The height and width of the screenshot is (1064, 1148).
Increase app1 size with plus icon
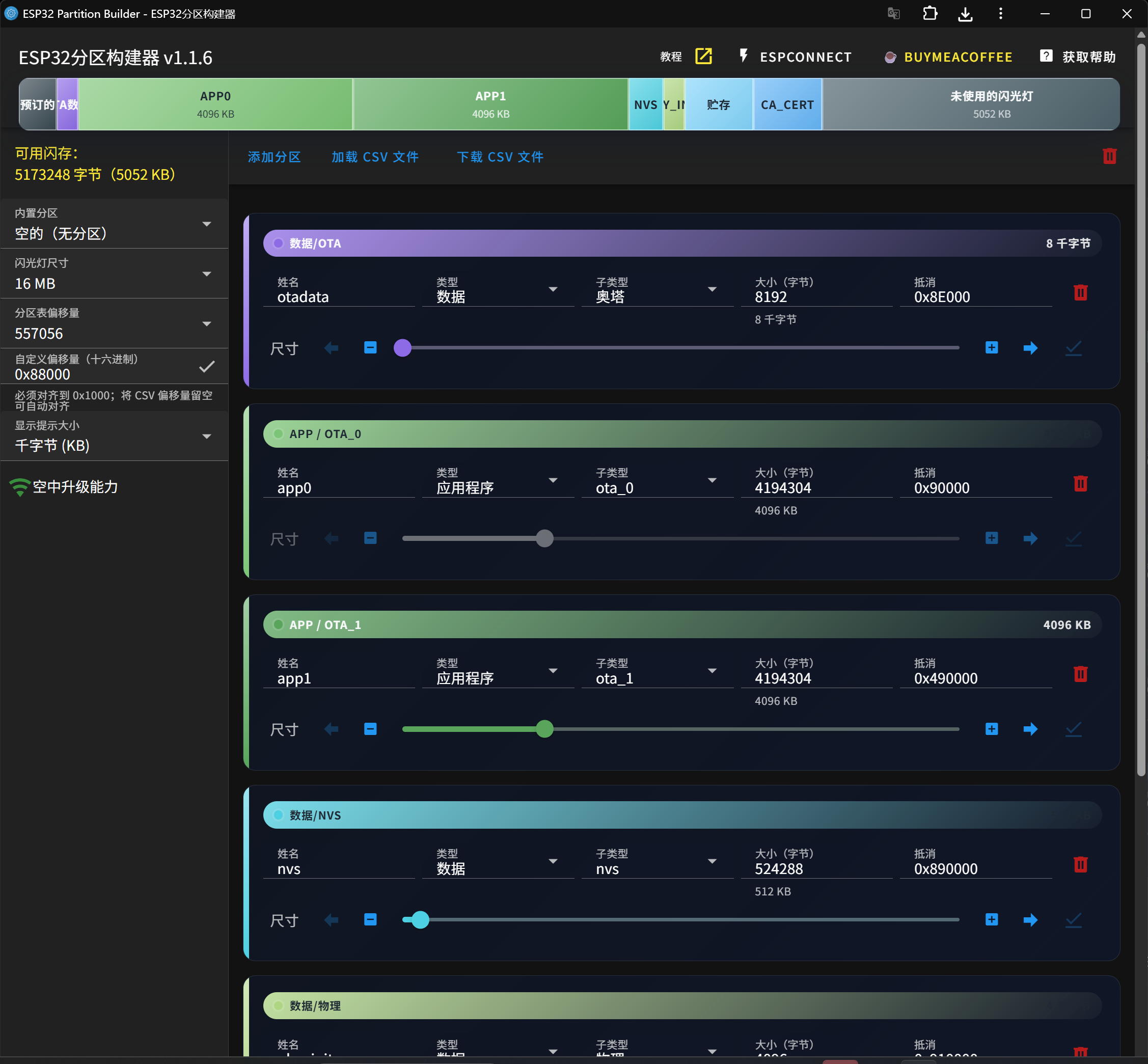tap(991, 729)
